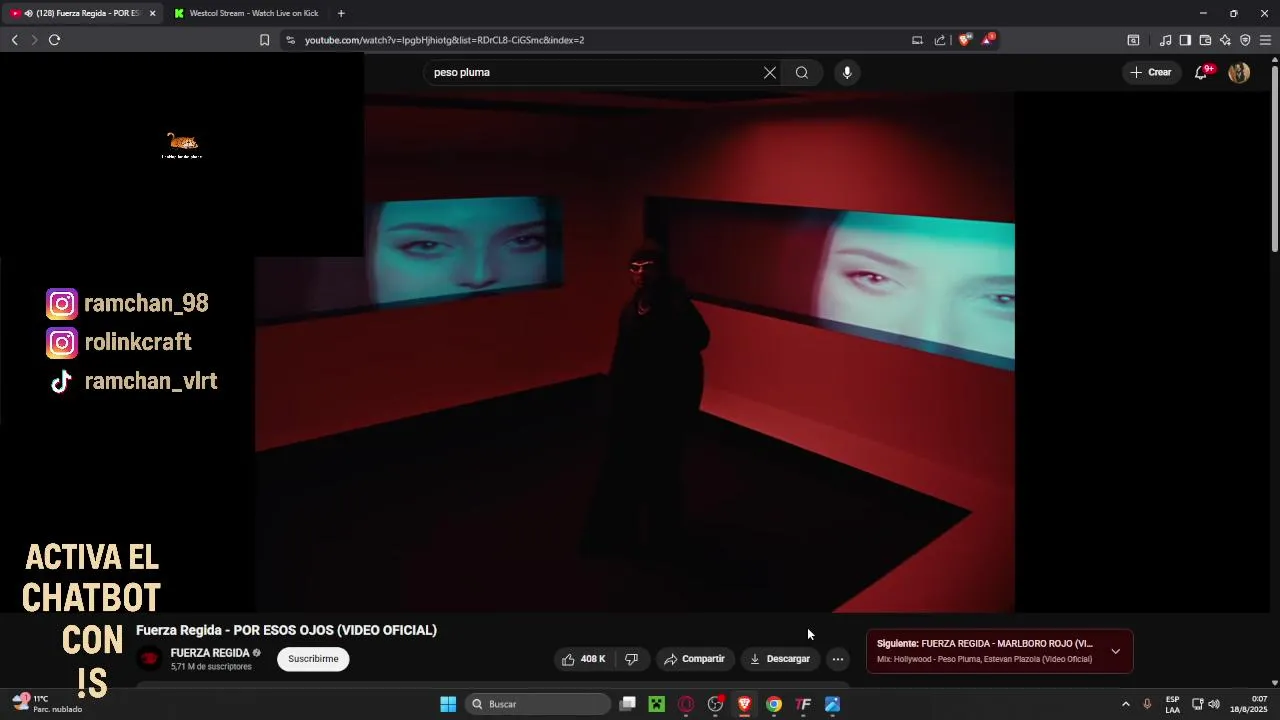Open the browser hamburger menu
Viewport: 1280px width, 720px height.
(1265, 40)
